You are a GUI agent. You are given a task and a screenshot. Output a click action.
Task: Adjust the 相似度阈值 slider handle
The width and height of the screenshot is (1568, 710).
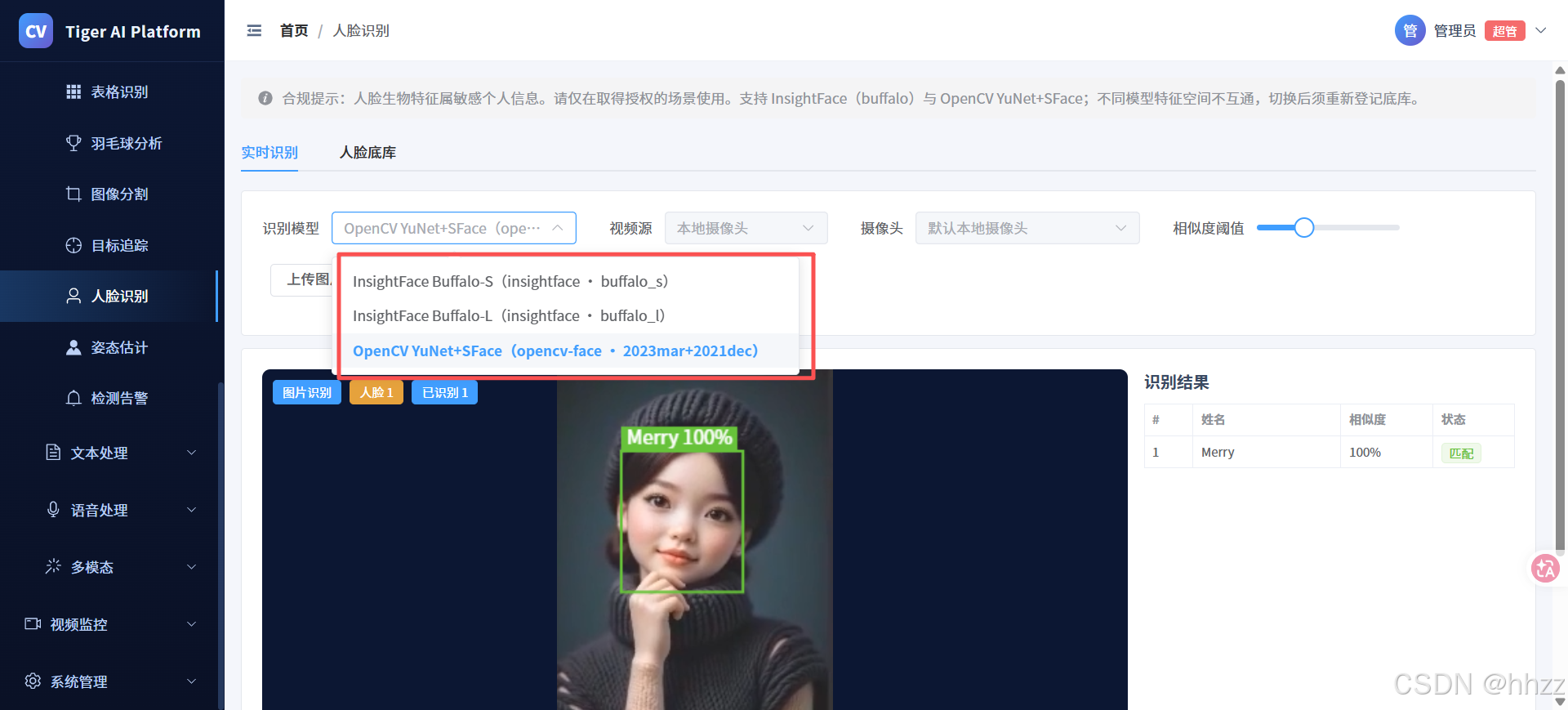click(1304, 228)
